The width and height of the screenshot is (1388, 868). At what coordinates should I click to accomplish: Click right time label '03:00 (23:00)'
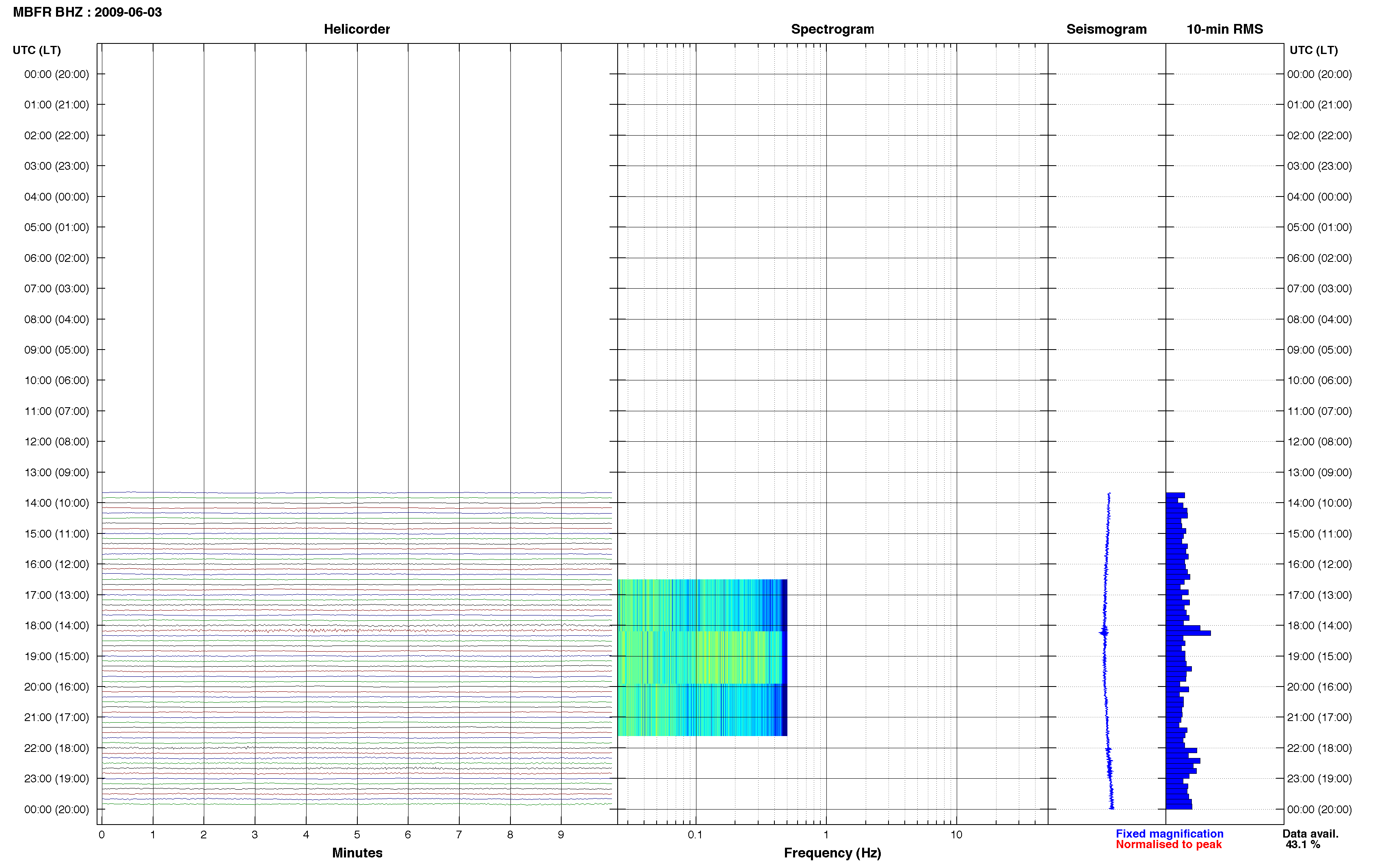pyautogui.click(x=1319, y=166)
